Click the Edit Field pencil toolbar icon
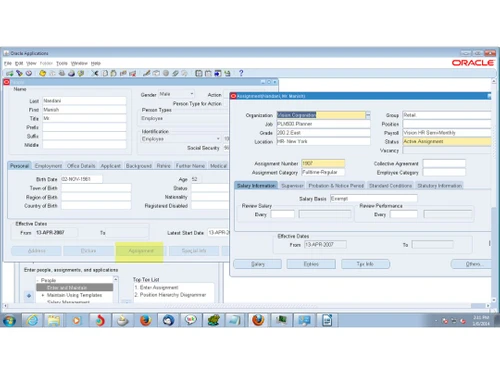Viewport: 500px width, 375px height. (x=147, y=73)
